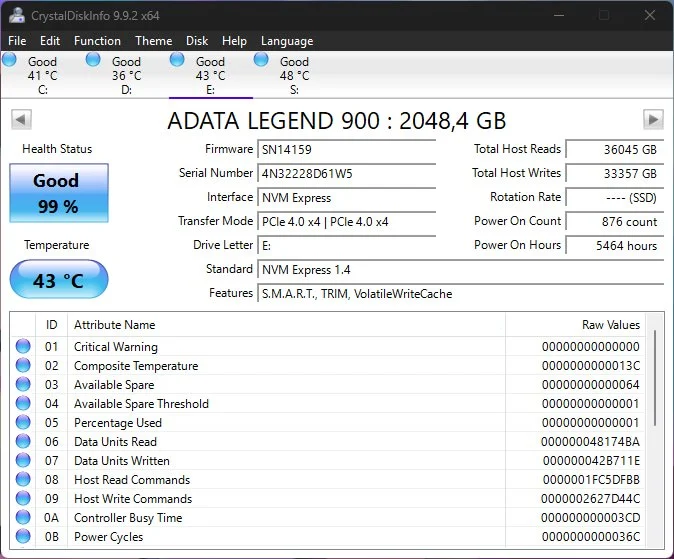This screenshot has width=674, height=559.
Task: Select the C: drive status orb
Action: 9,59
